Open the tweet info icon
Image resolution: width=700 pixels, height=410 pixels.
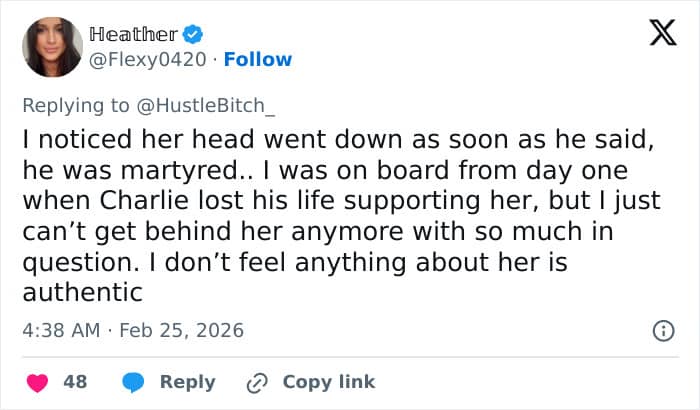[x=661, y=330]
